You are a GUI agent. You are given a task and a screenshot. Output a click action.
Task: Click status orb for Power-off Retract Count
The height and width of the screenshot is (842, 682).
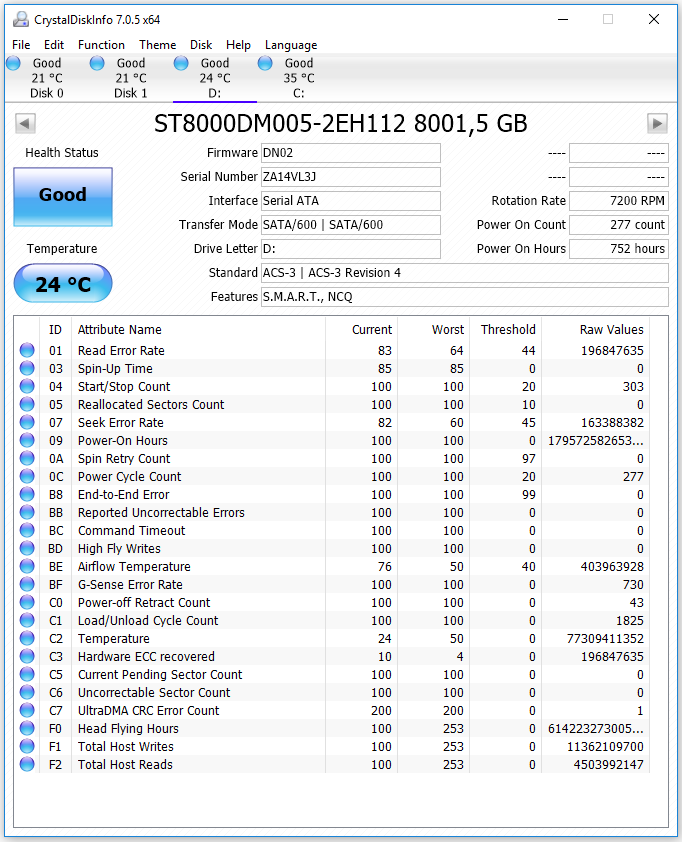click(x=27, y=602)
